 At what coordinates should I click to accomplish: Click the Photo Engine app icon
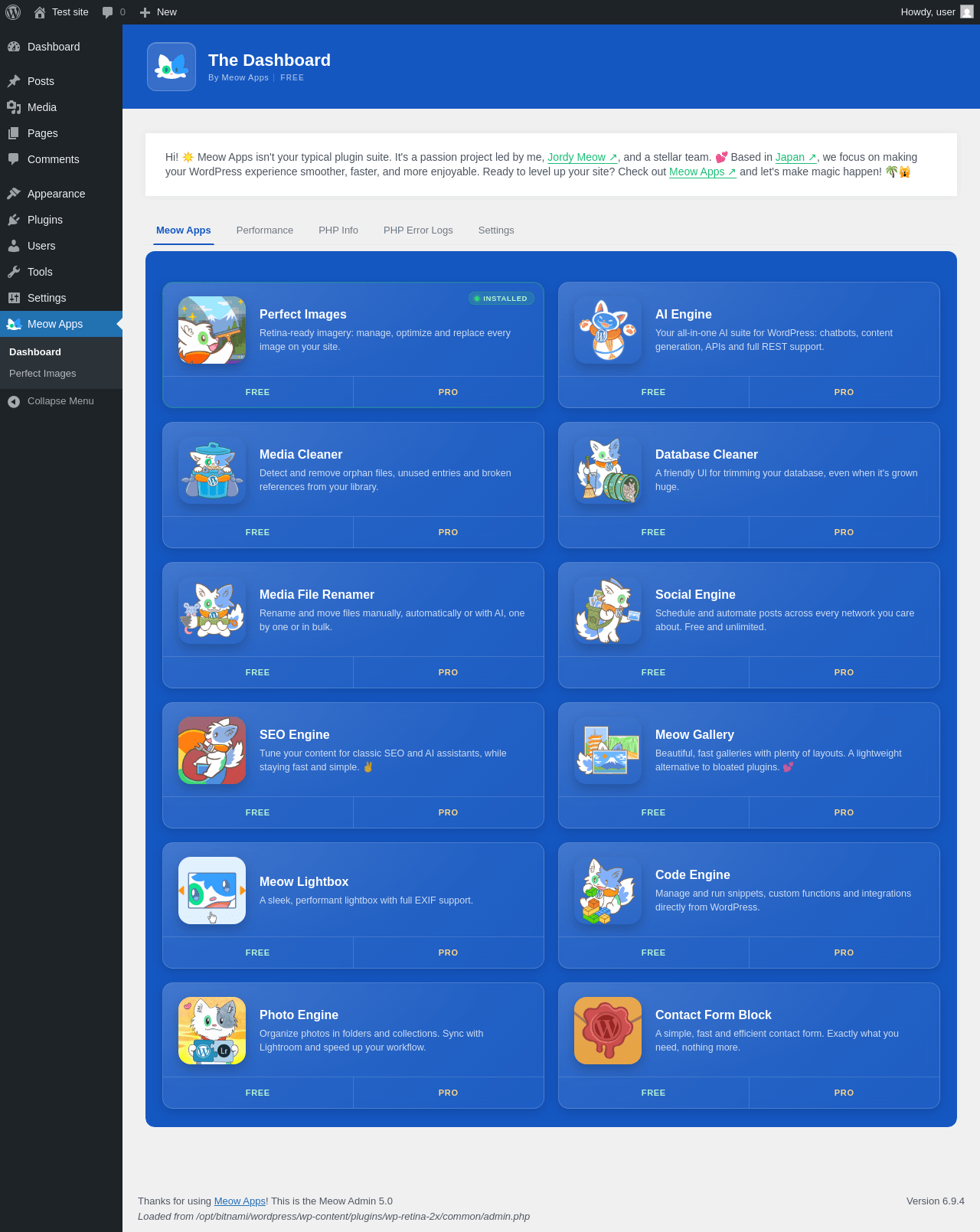tap(212, 1031)
